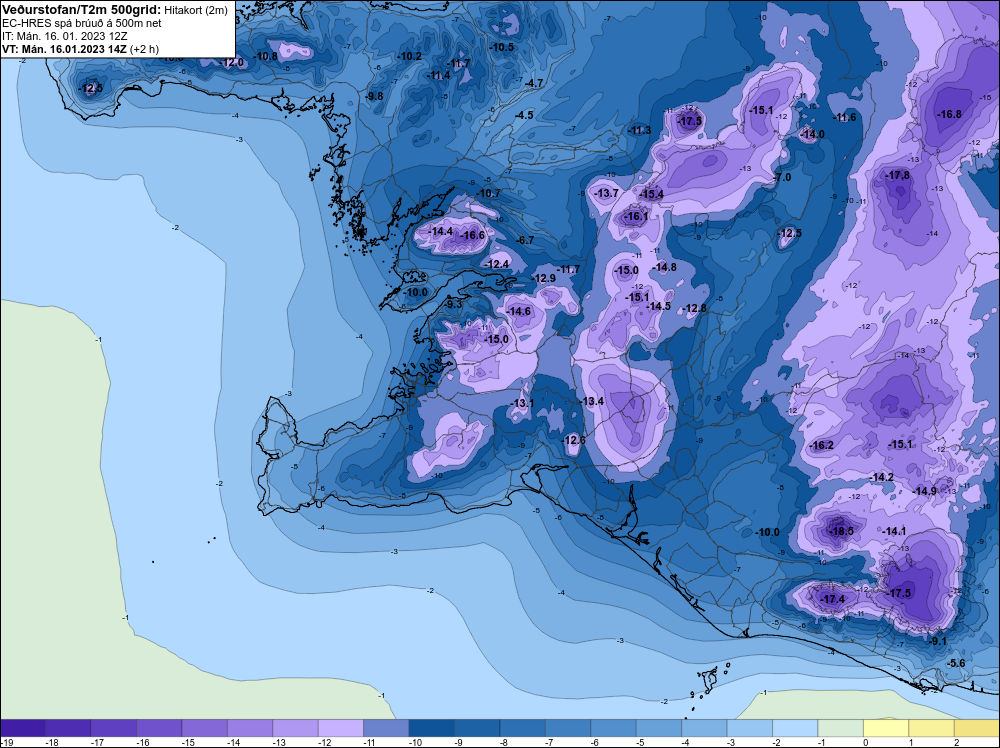Click the '0' label on the legend scale
Screen dimensions: 1000x748
[x=866, y=742]
